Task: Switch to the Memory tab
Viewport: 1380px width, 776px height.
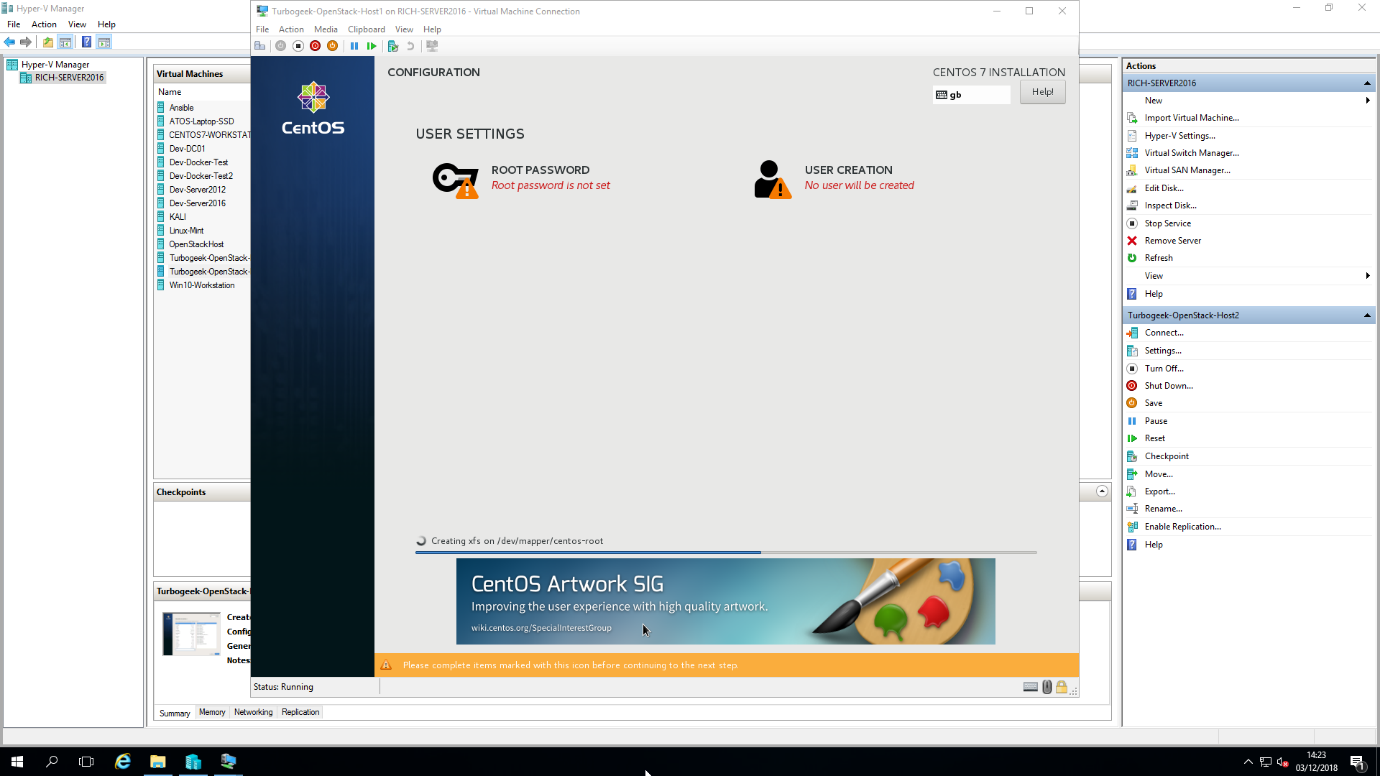Action: pyautogui.click(x=212, y=712)
